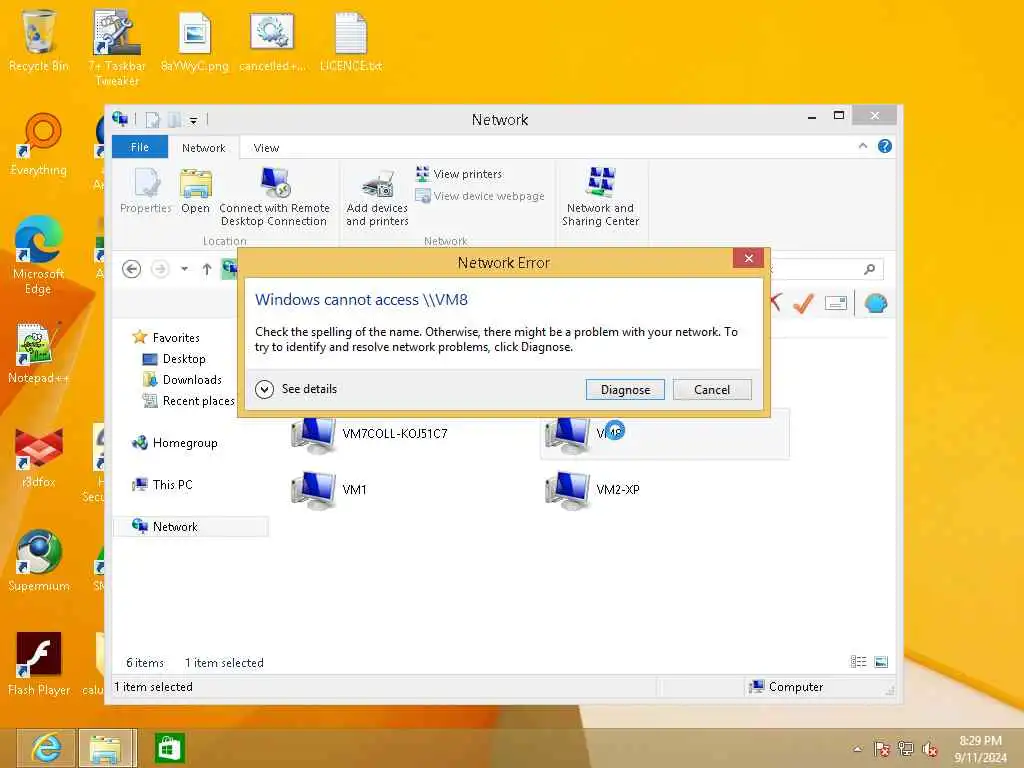
Task: Open Recycle Bin on desktop
Action: (x=39, y=40)
